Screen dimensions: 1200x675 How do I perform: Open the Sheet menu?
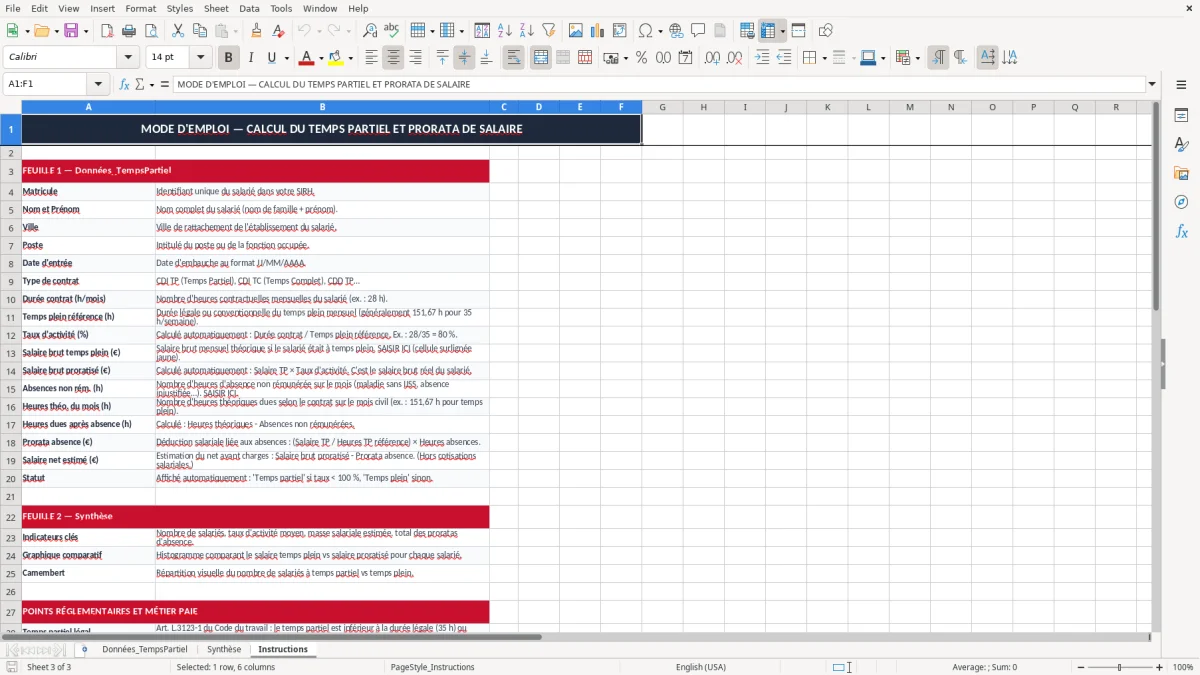coord(216,8)
